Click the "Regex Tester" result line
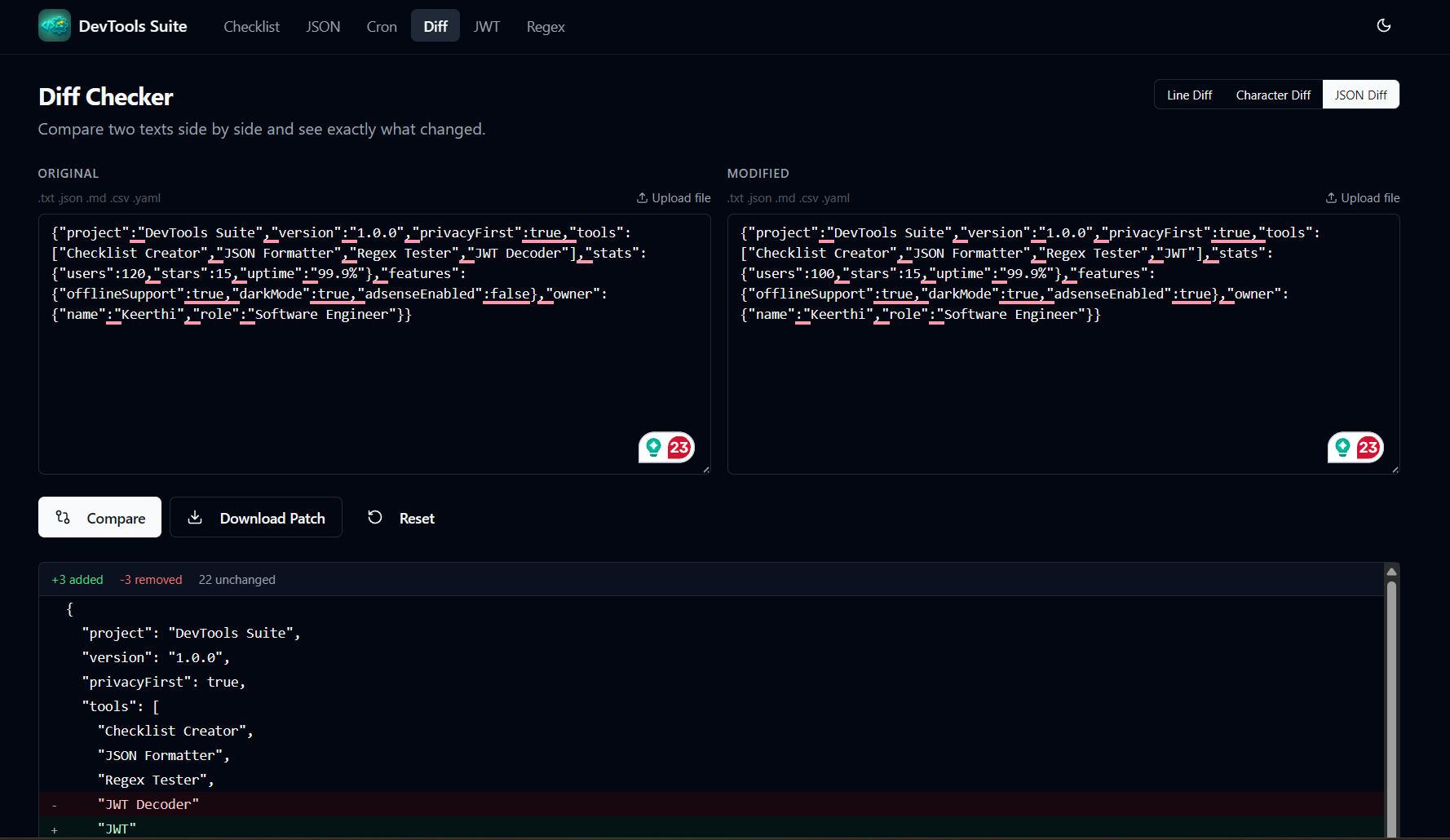This screenshot has width=1450, height=840. pyautogui.click(x=711, y=780)
